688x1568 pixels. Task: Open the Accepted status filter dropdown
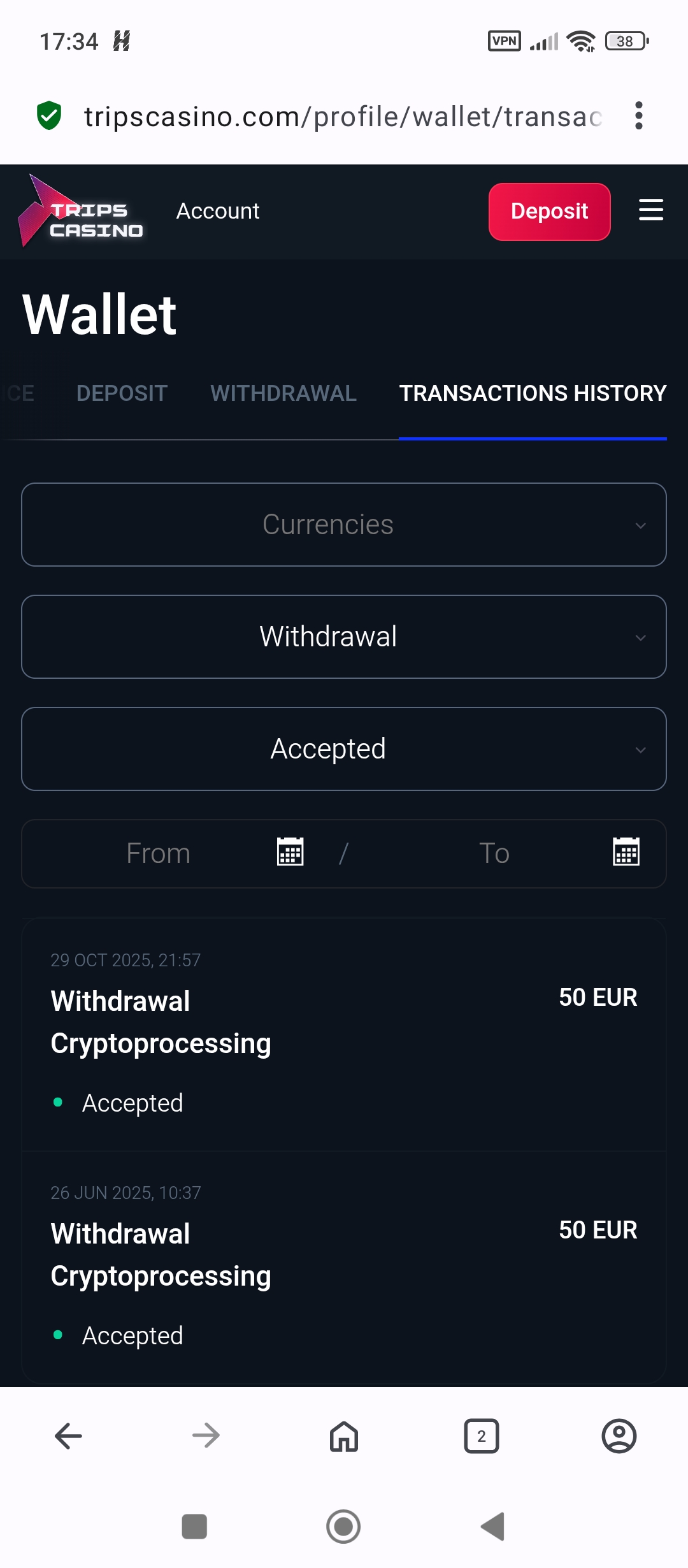click(344, 749)
